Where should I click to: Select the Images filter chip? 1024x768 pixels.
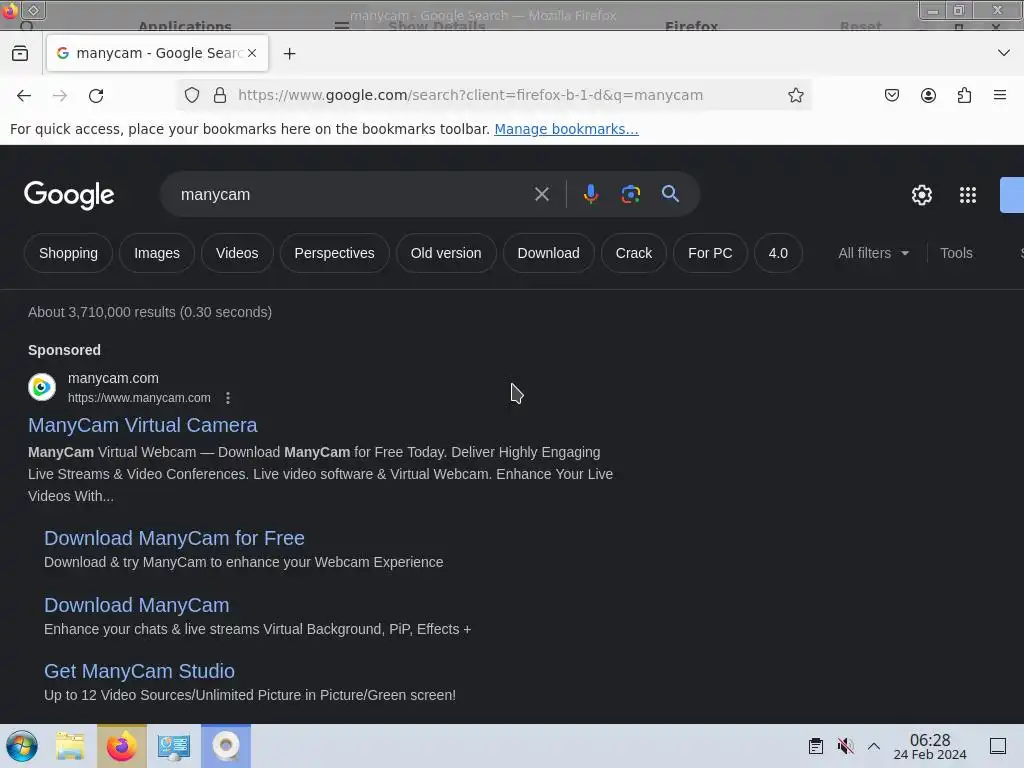[157, 253]
